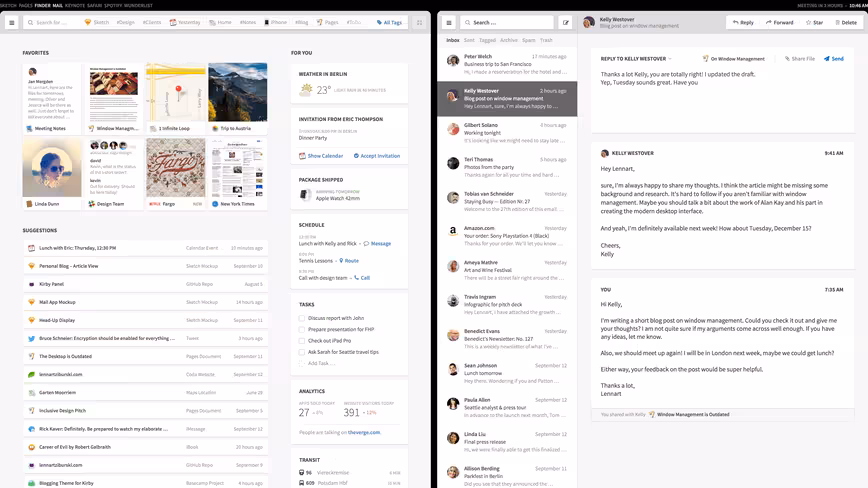
Task: Open the Amazon.com order email
Action: pyautogui.click(x=507, y=236)
